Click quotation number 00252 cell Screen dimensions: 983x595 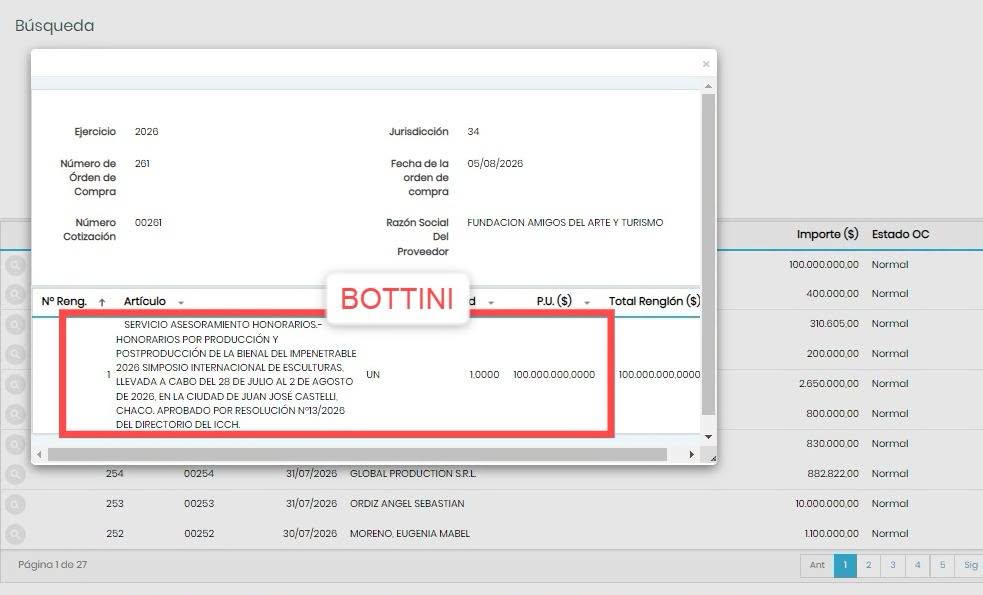click(199, 534)
